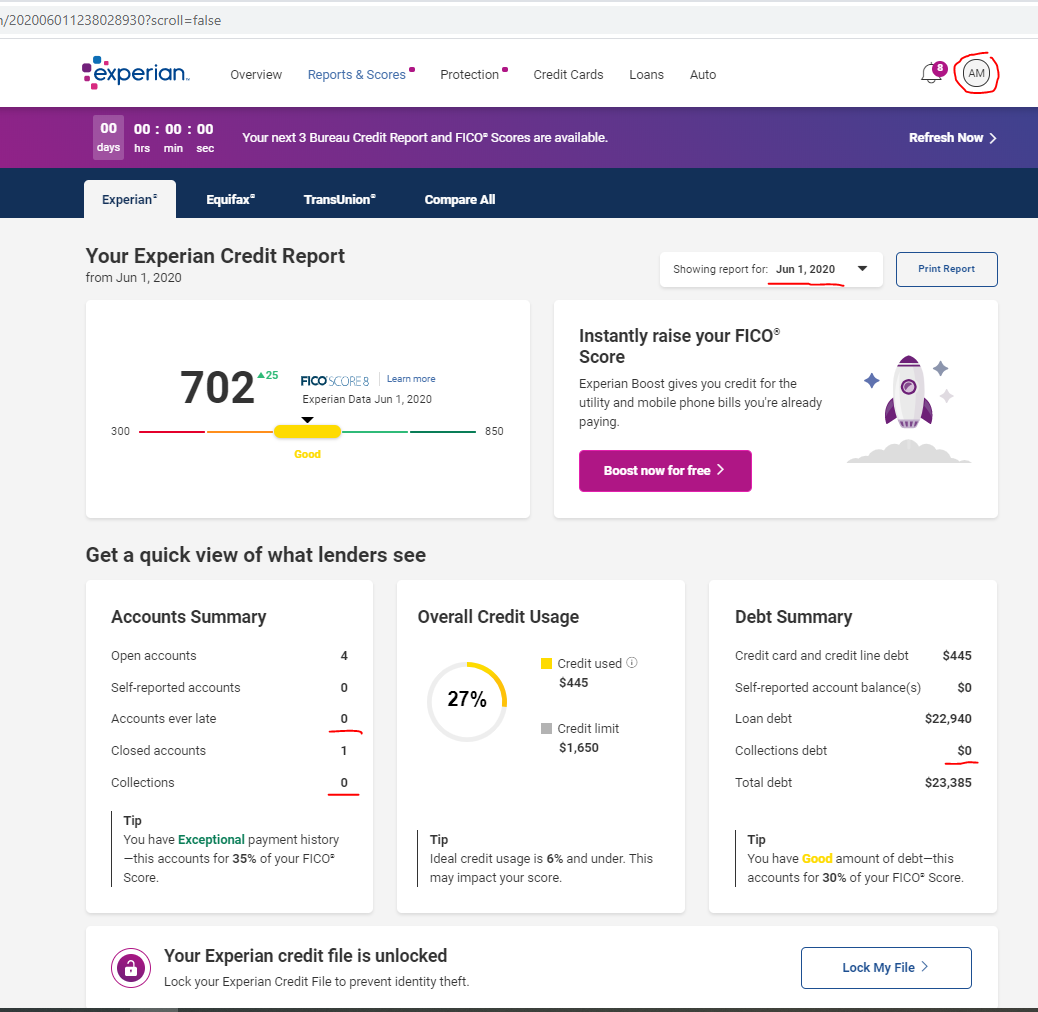Click the FICO Score 8 logo
Screen dimensions: 1038x1012
coord(335,380)
